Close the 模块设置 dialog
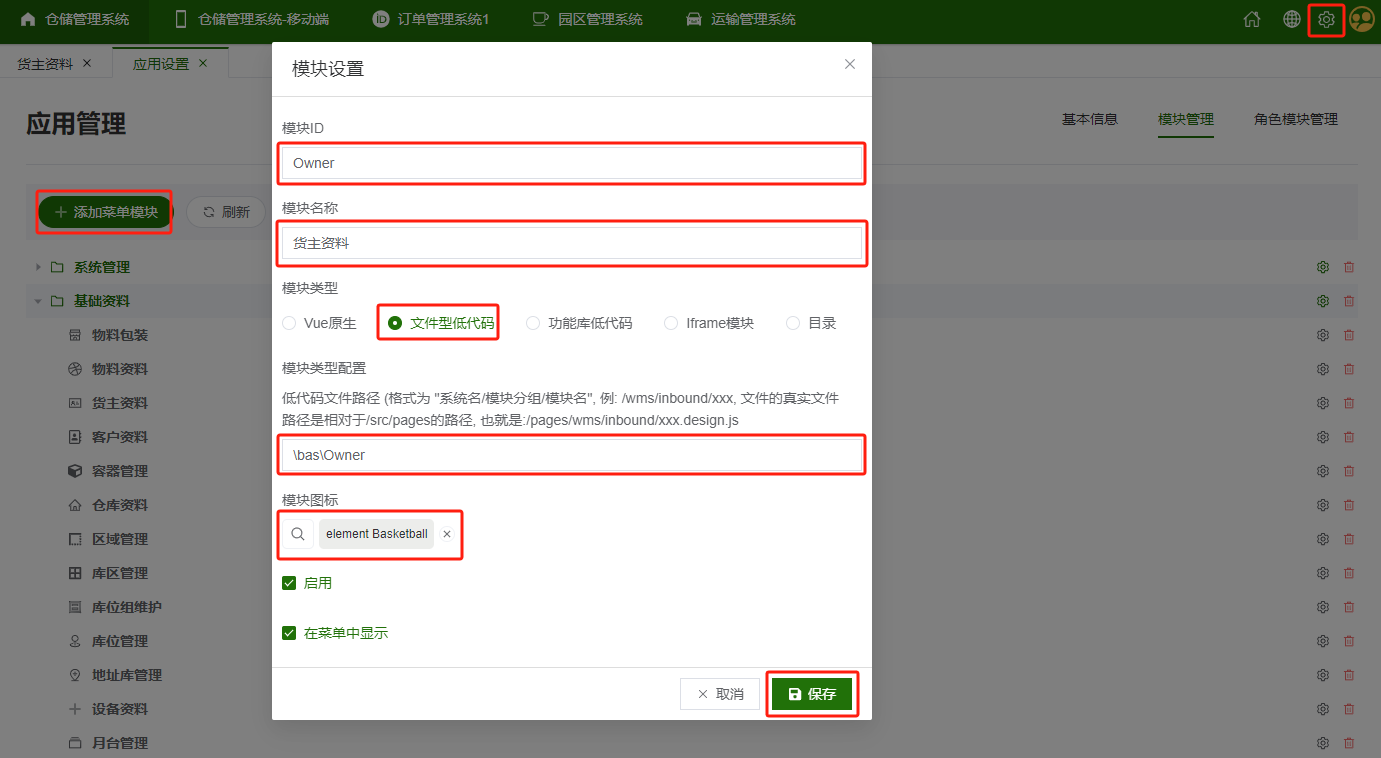1381x758 pixels. (x=850, y=64)
